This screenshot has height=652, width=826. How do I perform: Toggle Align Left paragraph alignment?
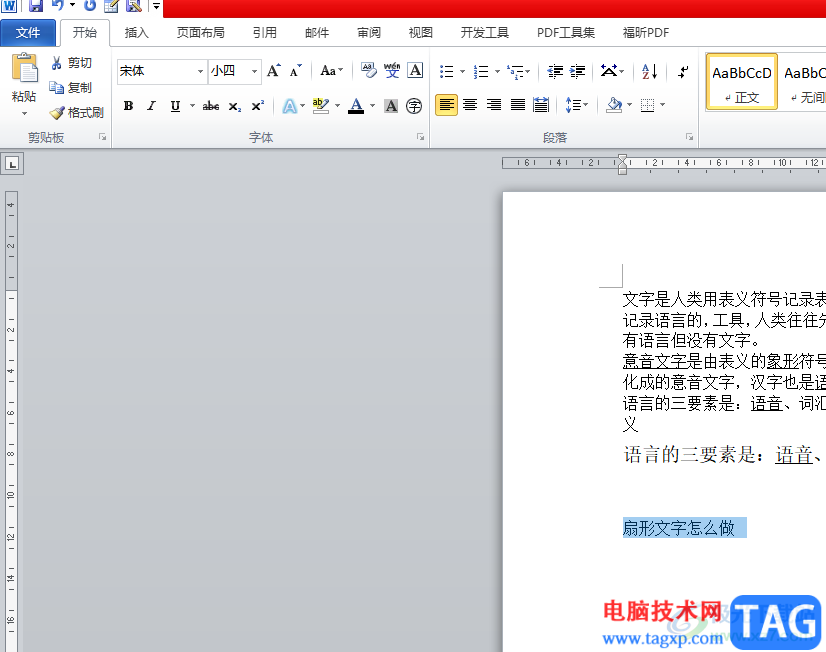(x=446, y=105)
